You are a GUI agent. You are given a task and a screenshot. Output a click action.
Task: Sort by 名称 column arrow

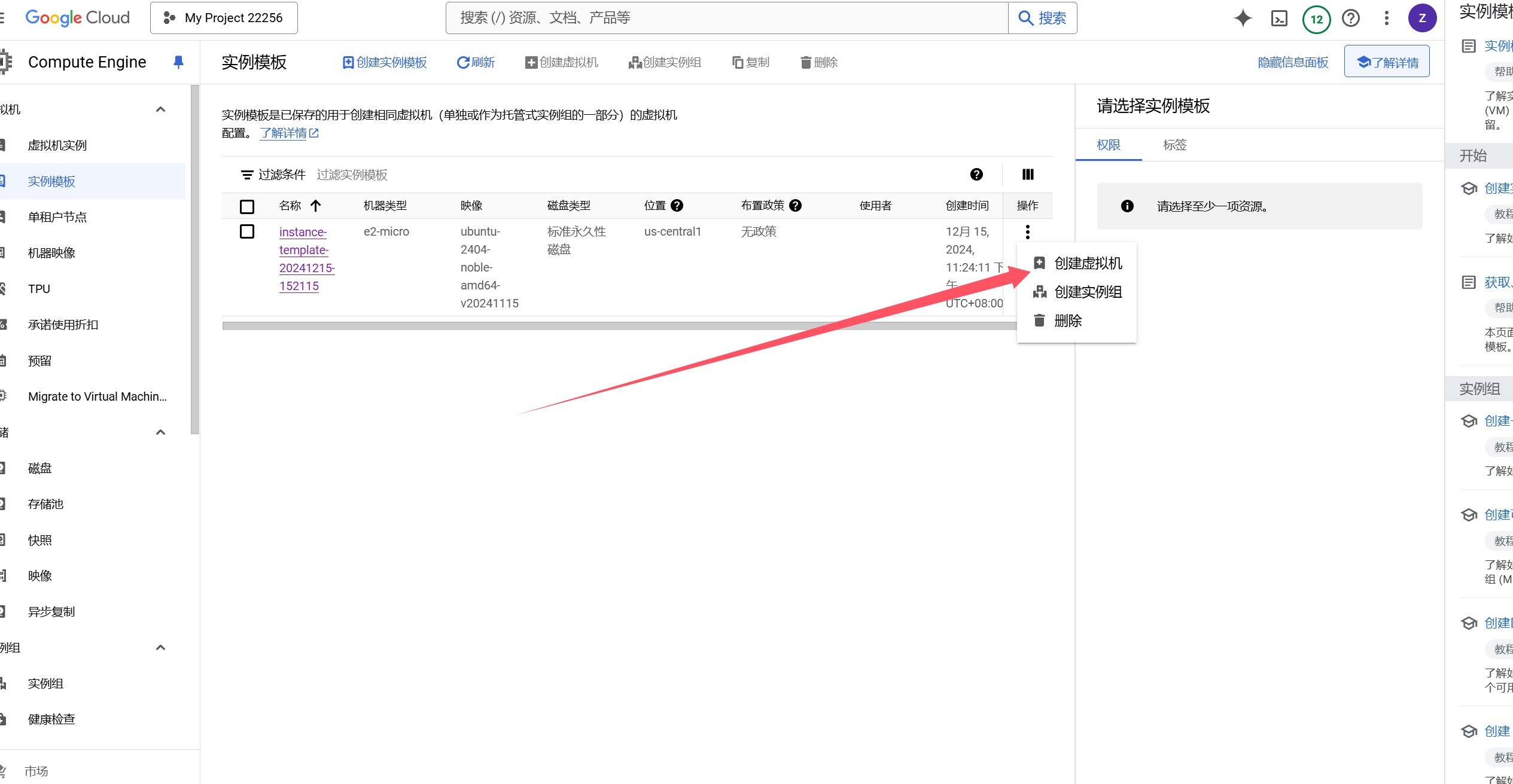316,206
